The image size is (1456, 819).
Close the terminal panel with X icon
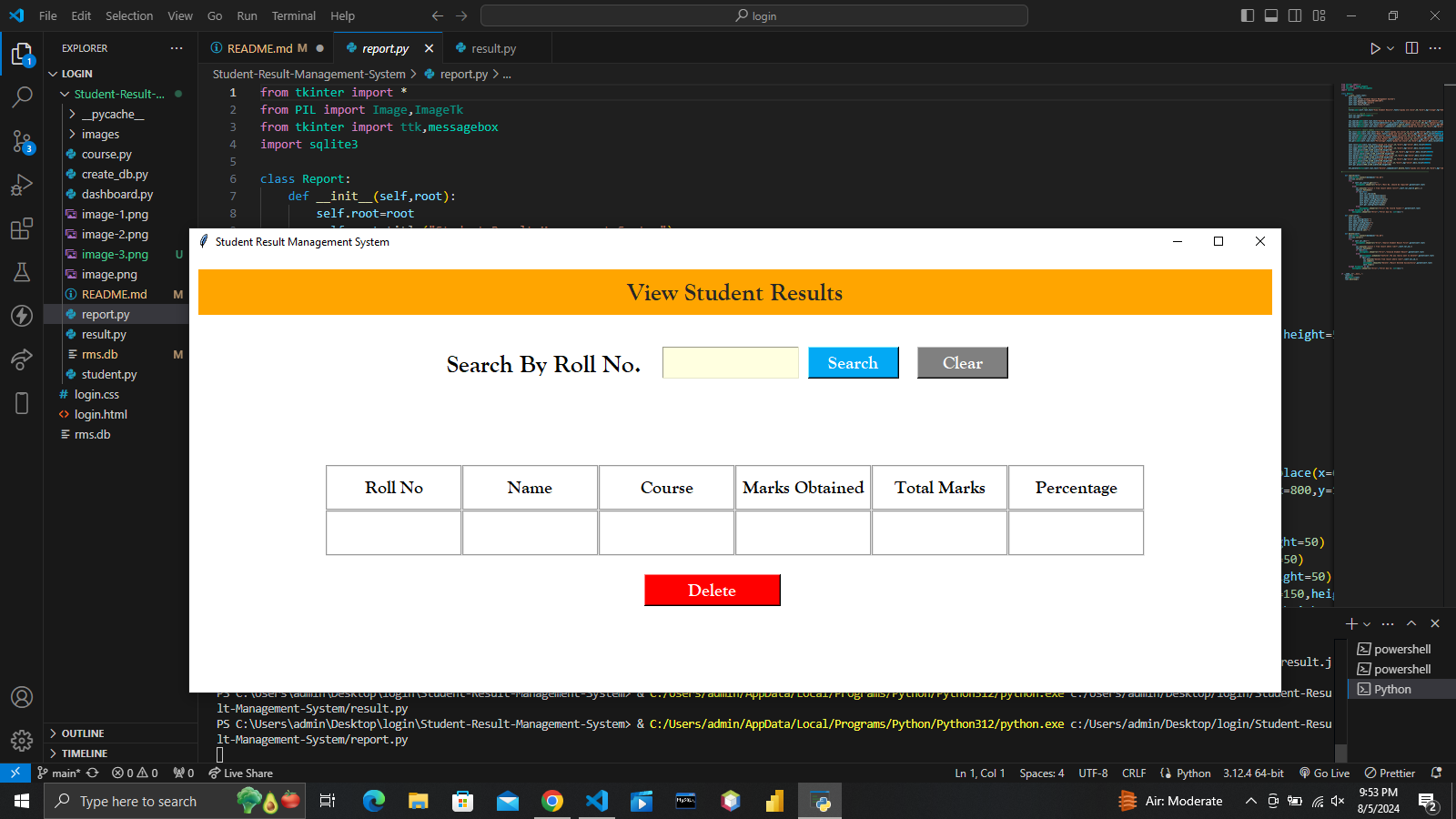coord(1435,623)
